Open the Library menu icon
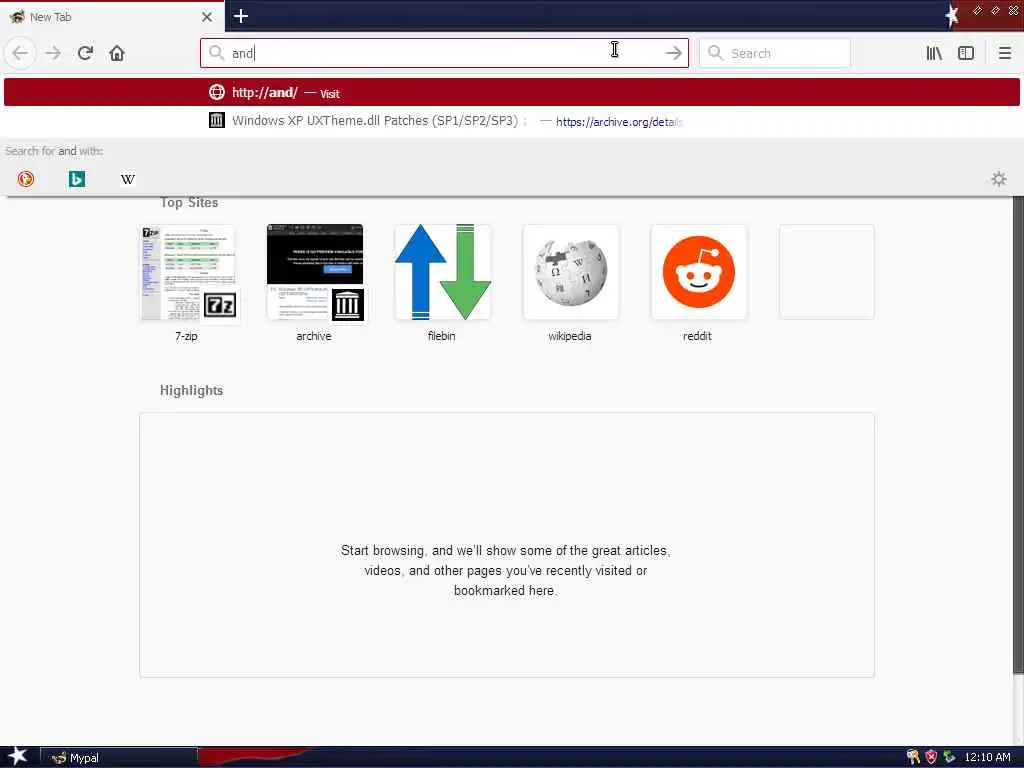 934,53
